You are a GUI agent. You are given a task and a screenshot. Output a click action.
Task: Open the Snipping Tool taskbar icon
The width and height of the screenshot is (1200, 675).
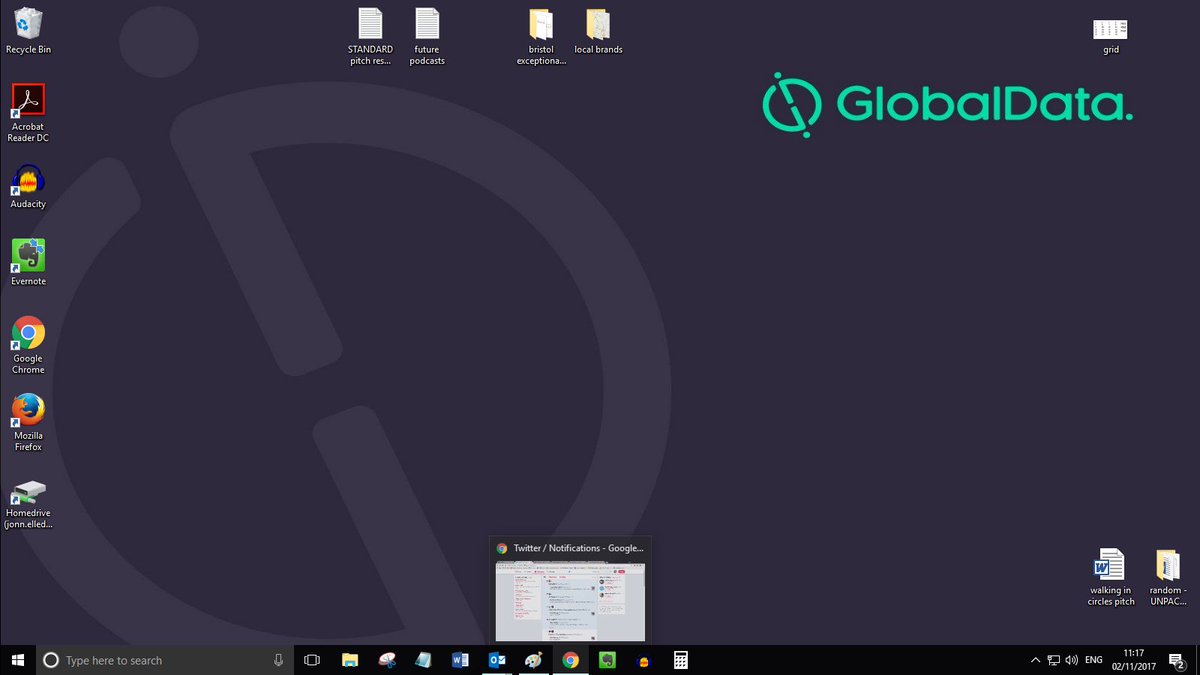point(387,660)
